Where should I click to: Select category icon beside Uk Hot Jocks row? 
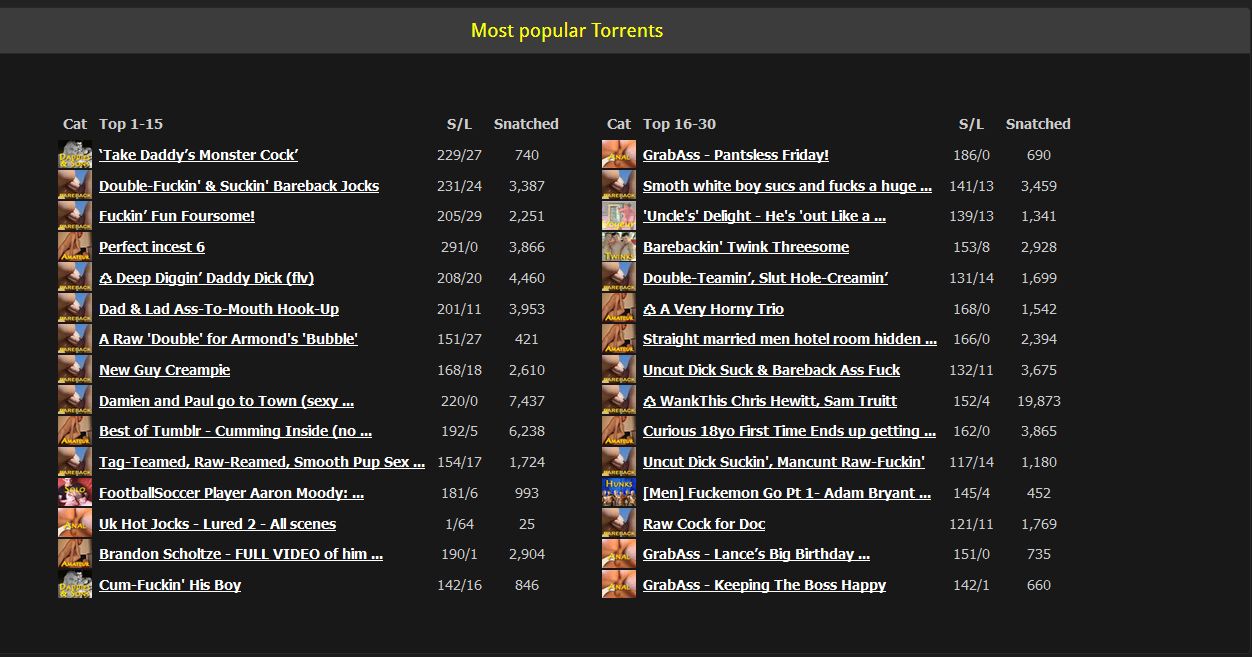pyautogui.click(x=75, y=524)
